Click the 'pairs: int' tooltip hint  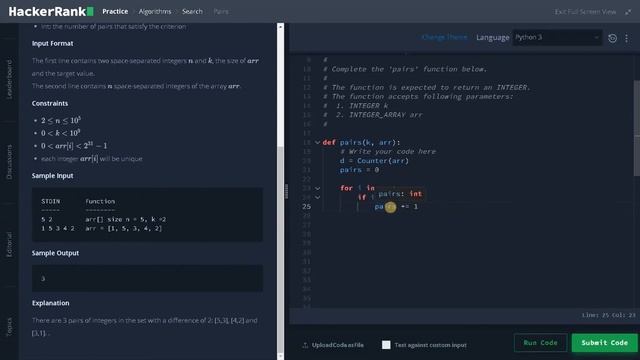400,194
